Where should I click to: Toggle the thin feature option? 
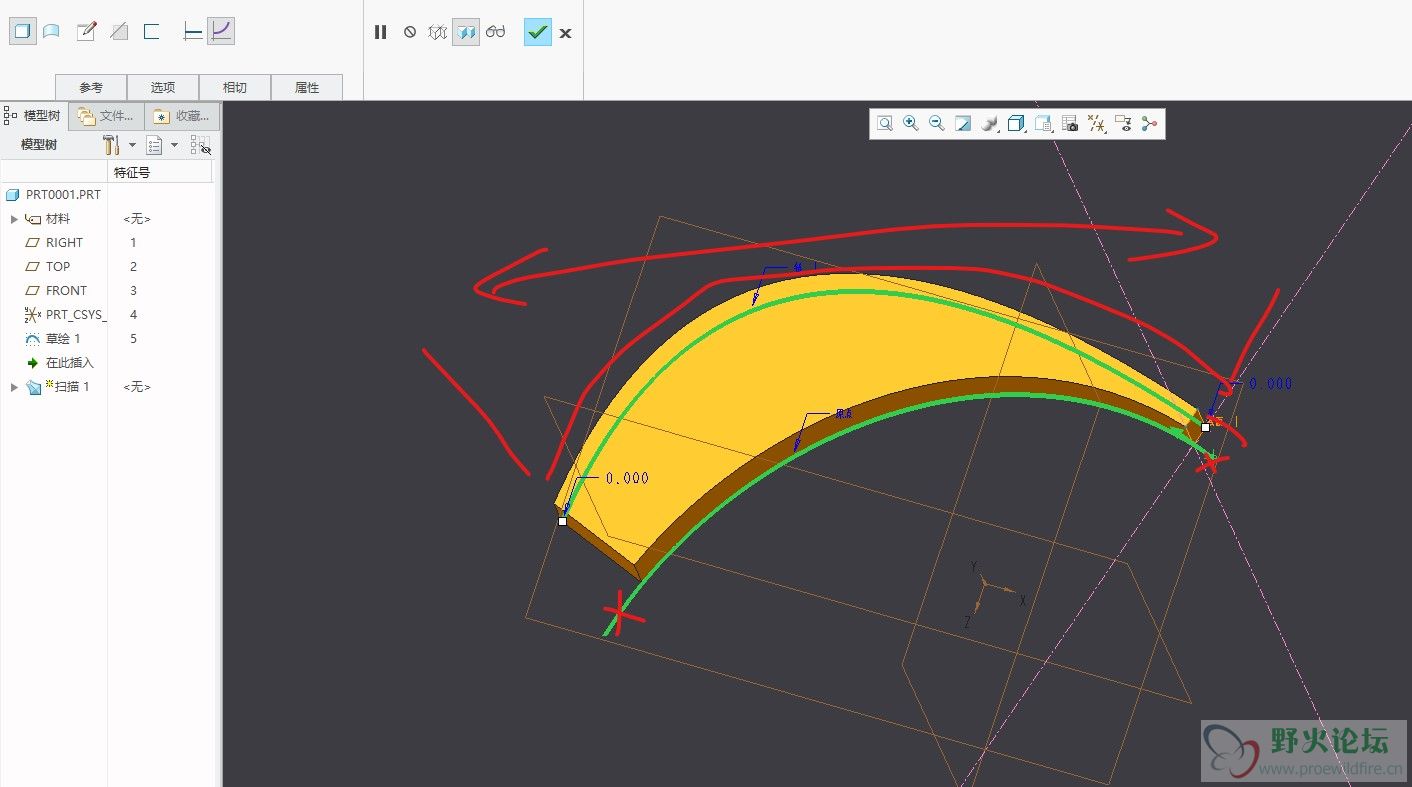152,32
